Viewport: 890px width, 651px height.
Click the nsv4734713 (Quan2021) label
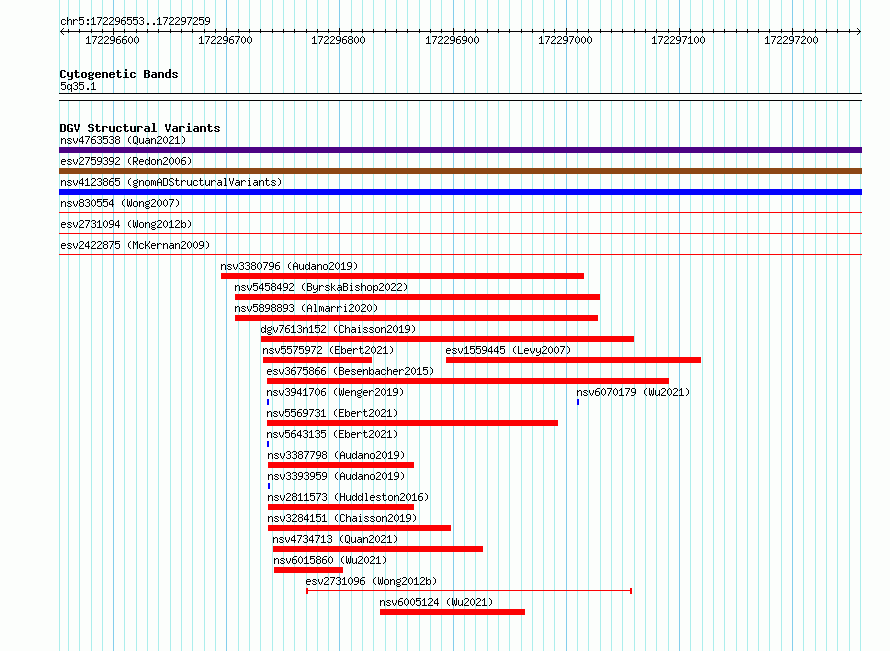point(335,539)
